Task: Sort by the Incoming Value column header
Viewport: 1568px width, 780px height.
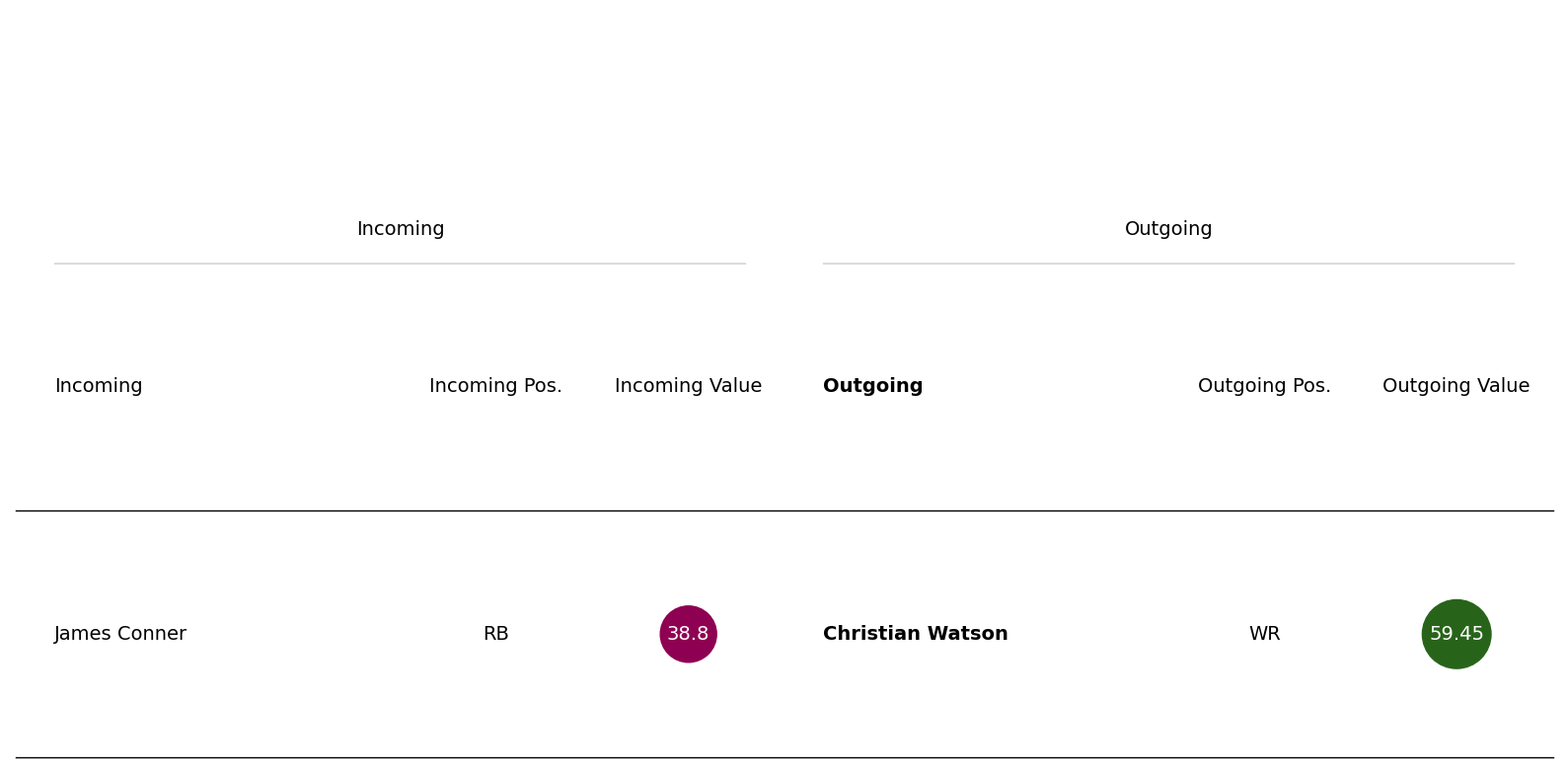Action: tap(688, 386)
